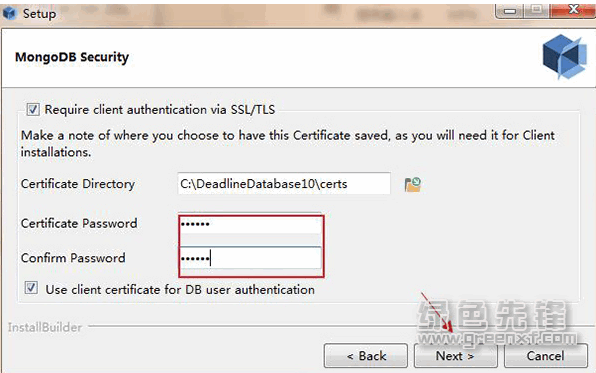The height and width of the screenshot is (373, 596).
Task: Focus the Certificate Password field
Action: (x=250, y=224)
